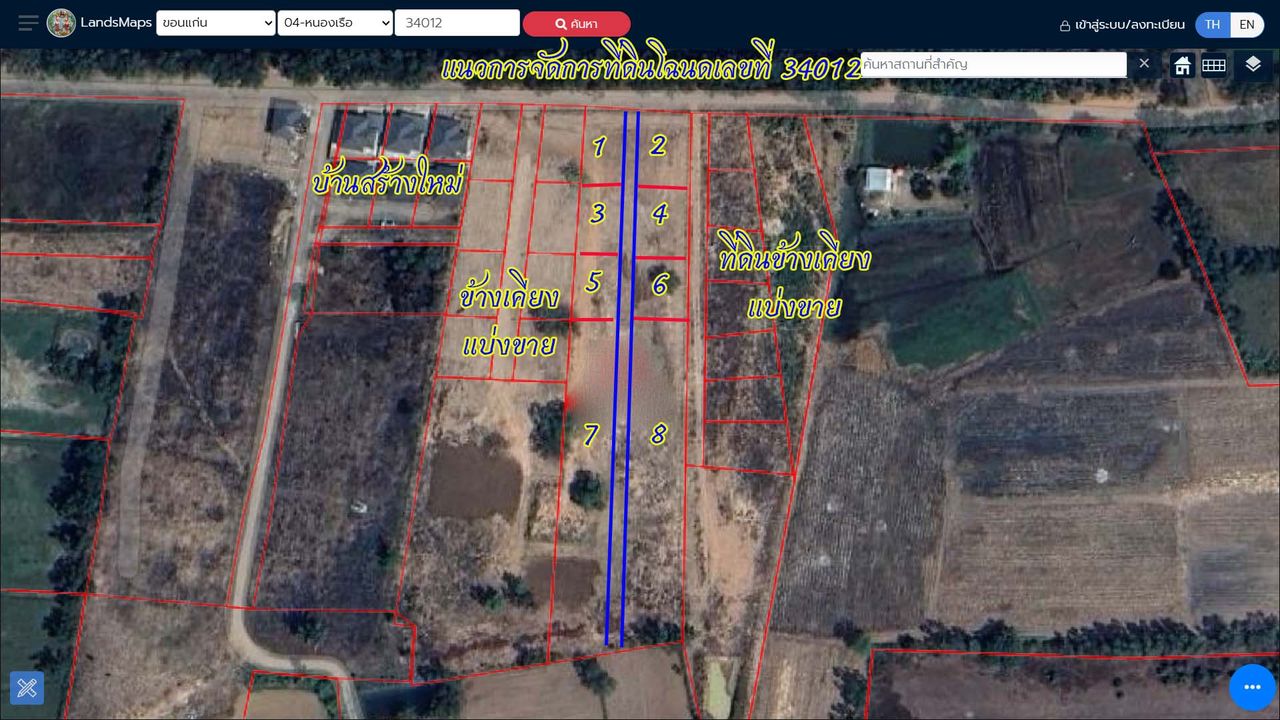Click the home map icon
Viewport: 1280px width, 720px height.
pyautogui.click(x=1182, y=65)
